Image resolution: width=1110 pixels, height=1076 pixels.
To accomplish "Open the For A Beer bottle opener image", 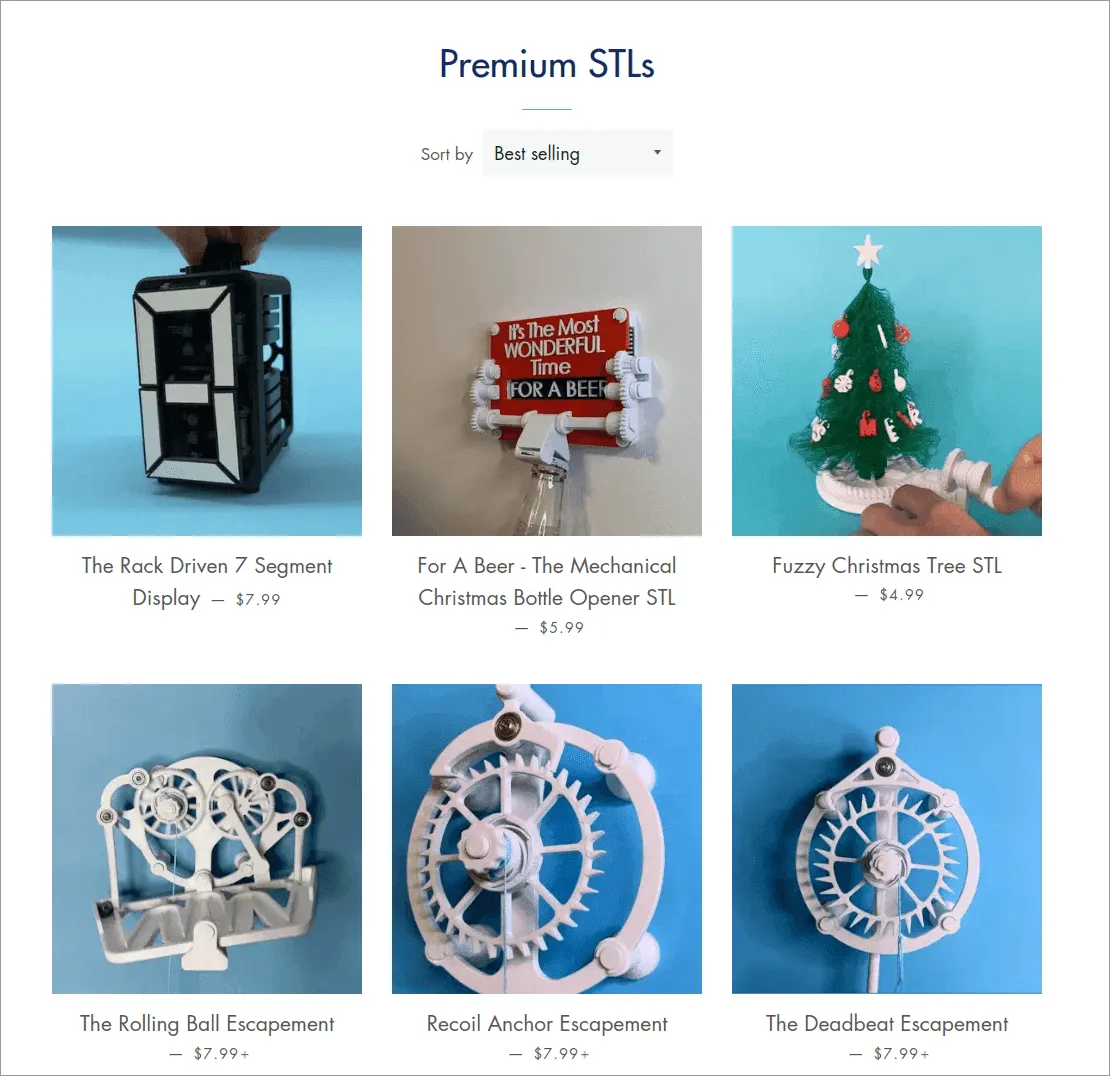I will click(547, 381).
